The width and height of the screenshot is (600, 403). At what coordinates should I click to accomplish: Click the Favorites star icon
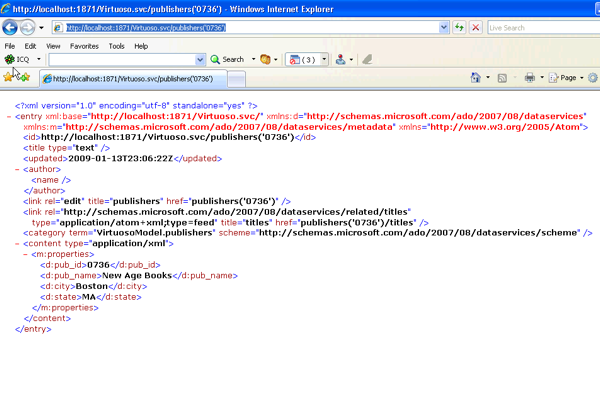pos(9,77)
